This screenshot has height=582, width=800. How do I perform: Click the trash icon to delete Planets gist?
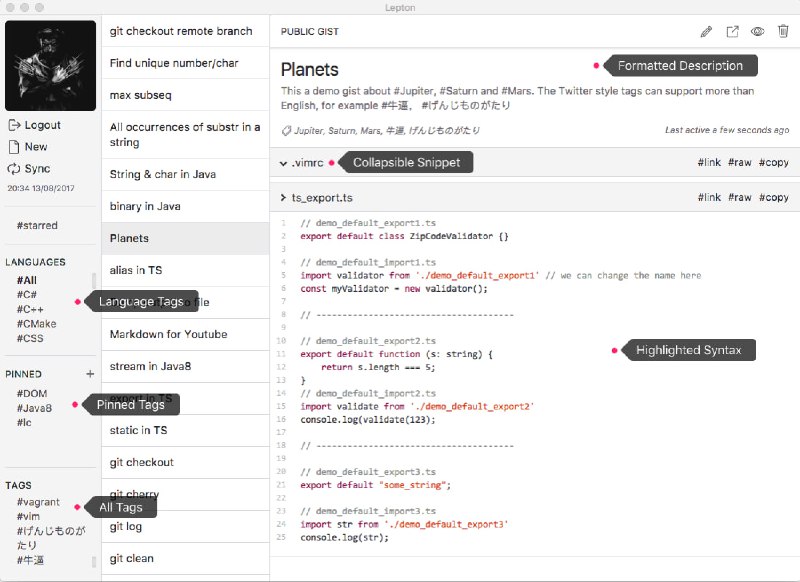[x=783, y=31]
